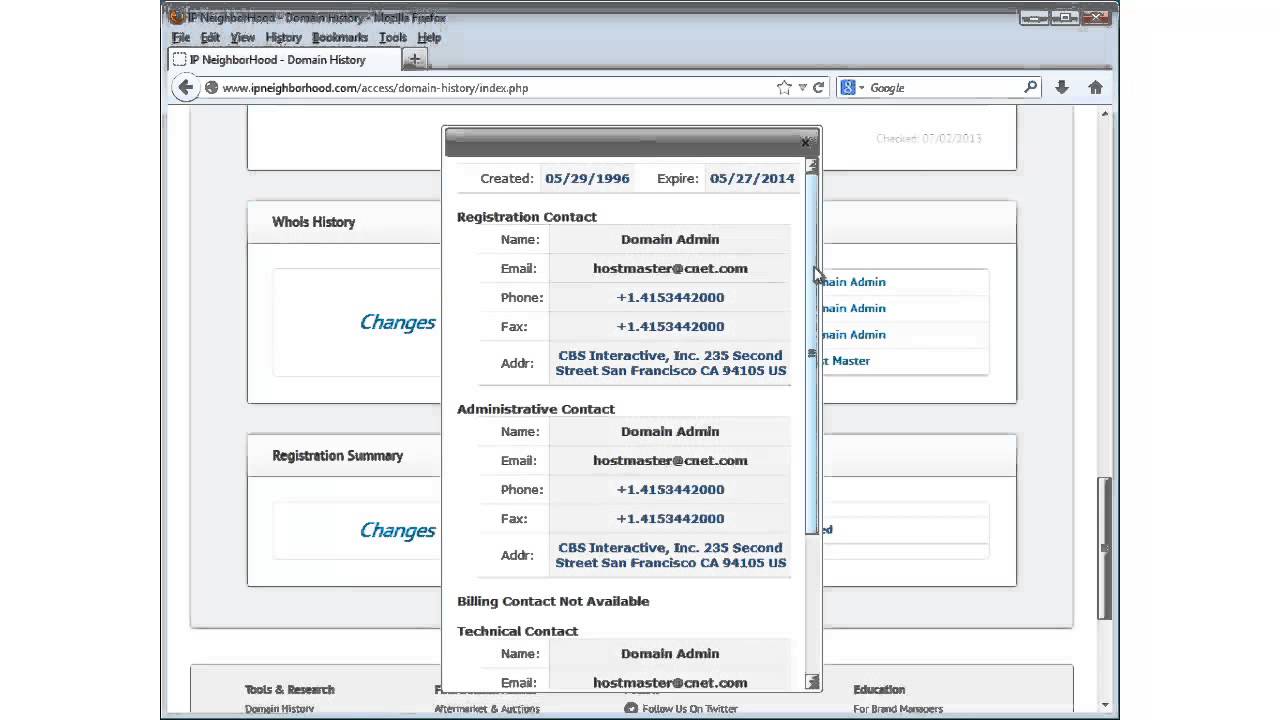
Task: Open the URL history dropdown arrow
Action: (802, 88)
